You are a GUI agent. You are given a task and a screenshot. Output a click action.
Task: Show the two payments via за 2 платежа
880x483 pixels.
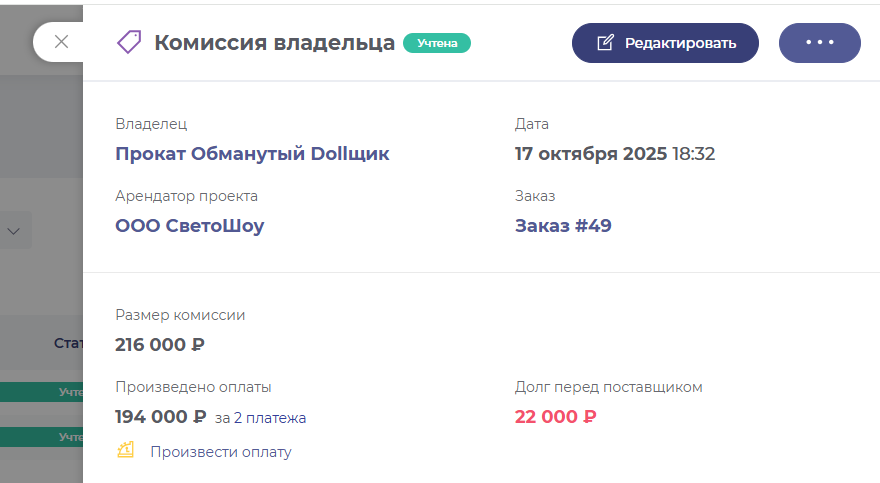[260, 418]
